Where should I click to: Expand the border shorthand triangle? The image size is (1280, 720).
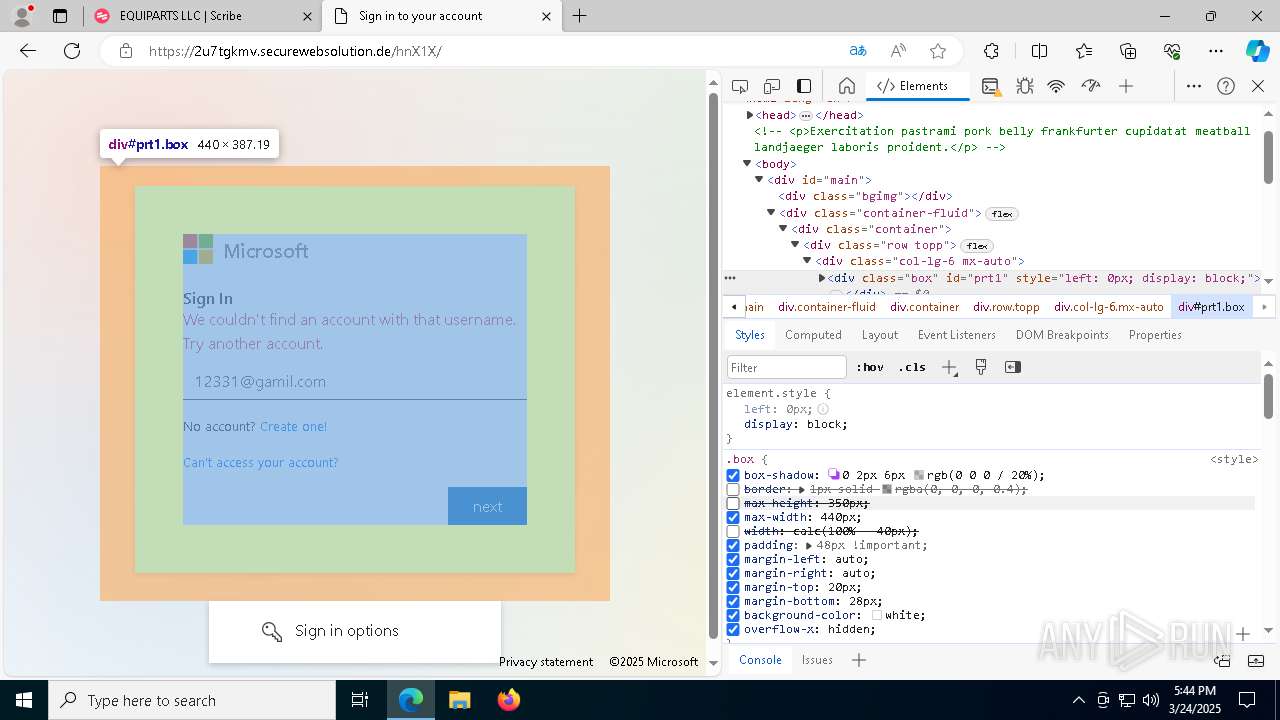(801, 490)
